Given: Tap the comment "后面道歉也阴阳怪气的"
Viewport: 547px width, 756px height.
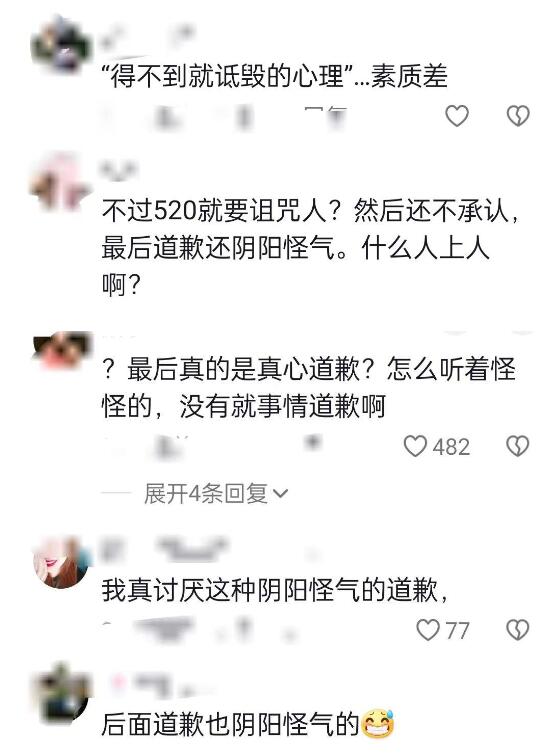Looking at the screenshot, I should pyautogui.click(x=230, y=724).
